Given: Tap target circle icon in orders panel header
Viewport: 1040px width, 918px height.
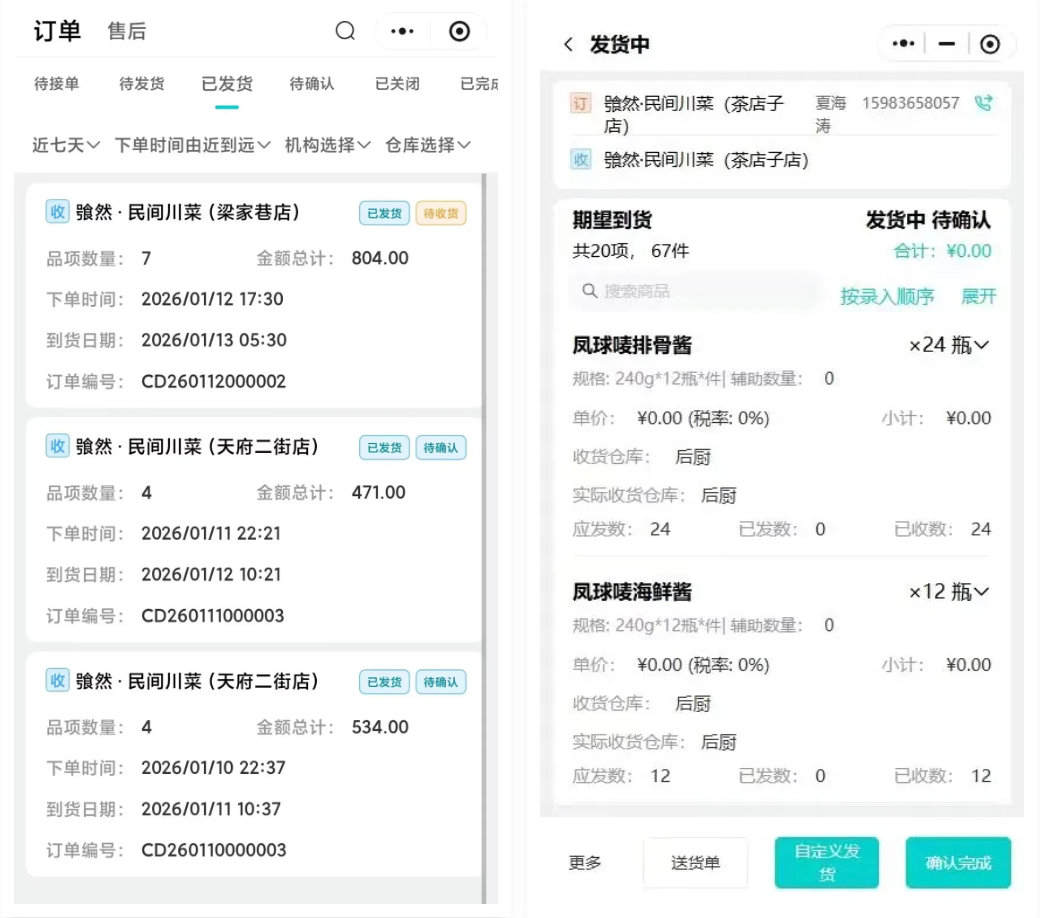Looking at the screenshot, I should pyautogui.click(x=459, y=31).
